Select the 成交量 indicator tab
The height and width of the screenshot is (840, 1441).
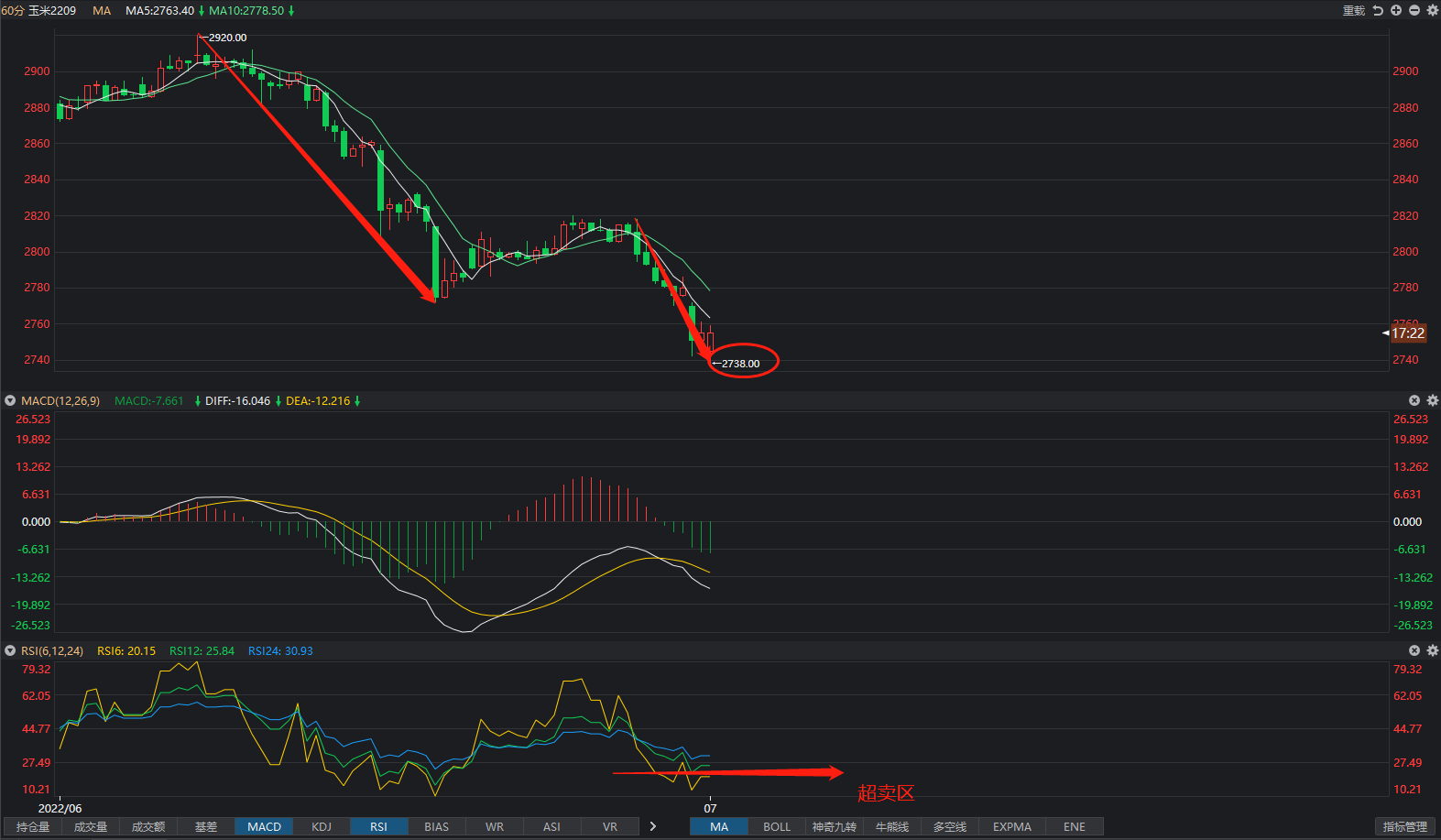pyautogui.click(x=91, y=826)
